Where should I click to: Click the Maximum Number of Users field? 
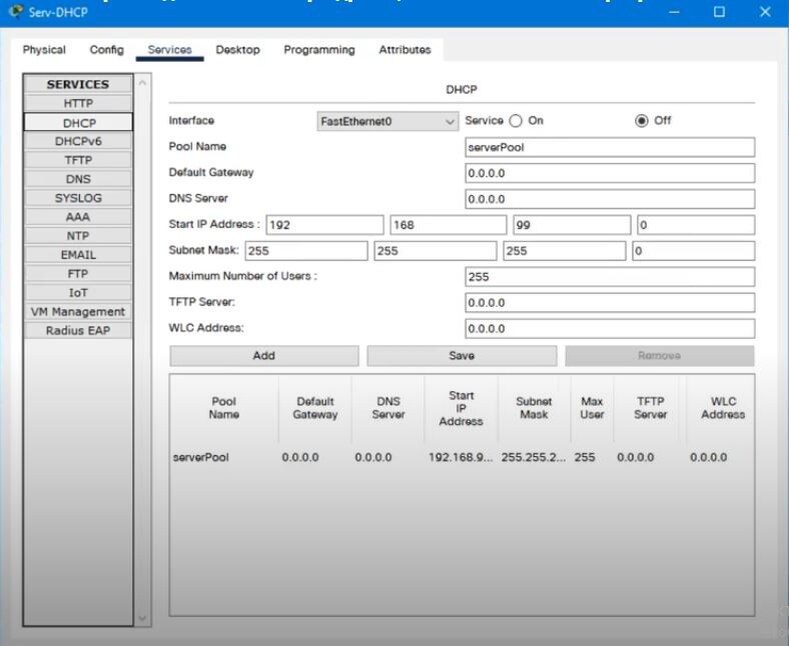click(x=609, y=277)
